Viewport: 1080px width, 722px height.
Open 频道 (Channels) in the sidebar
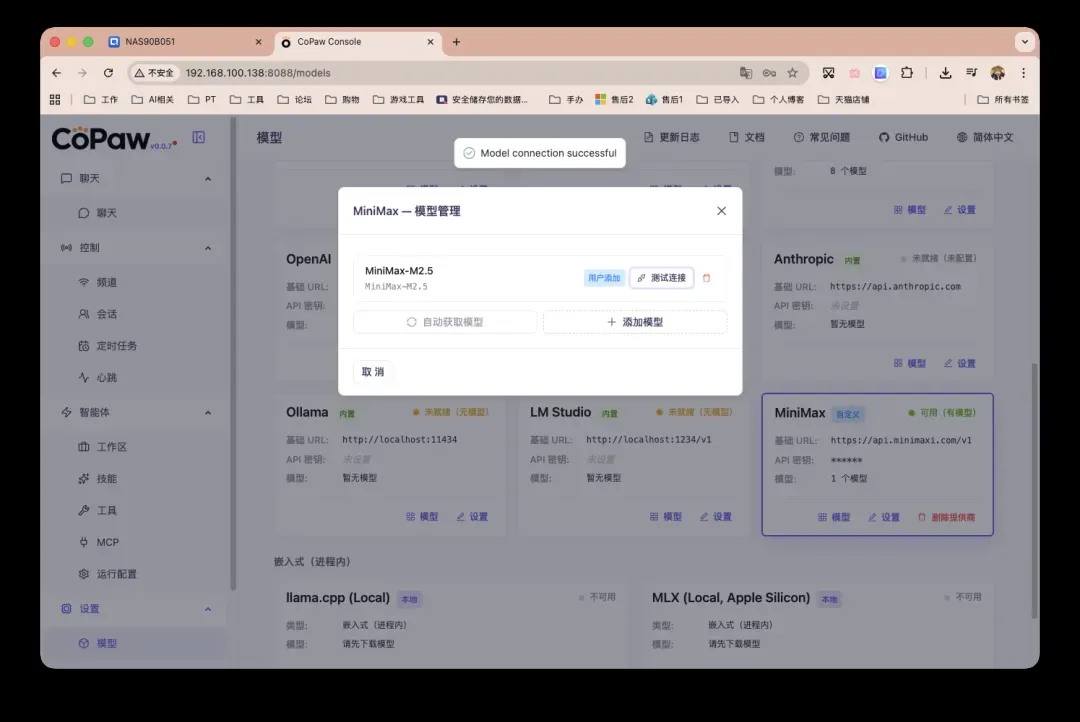[x=97, y=282]
